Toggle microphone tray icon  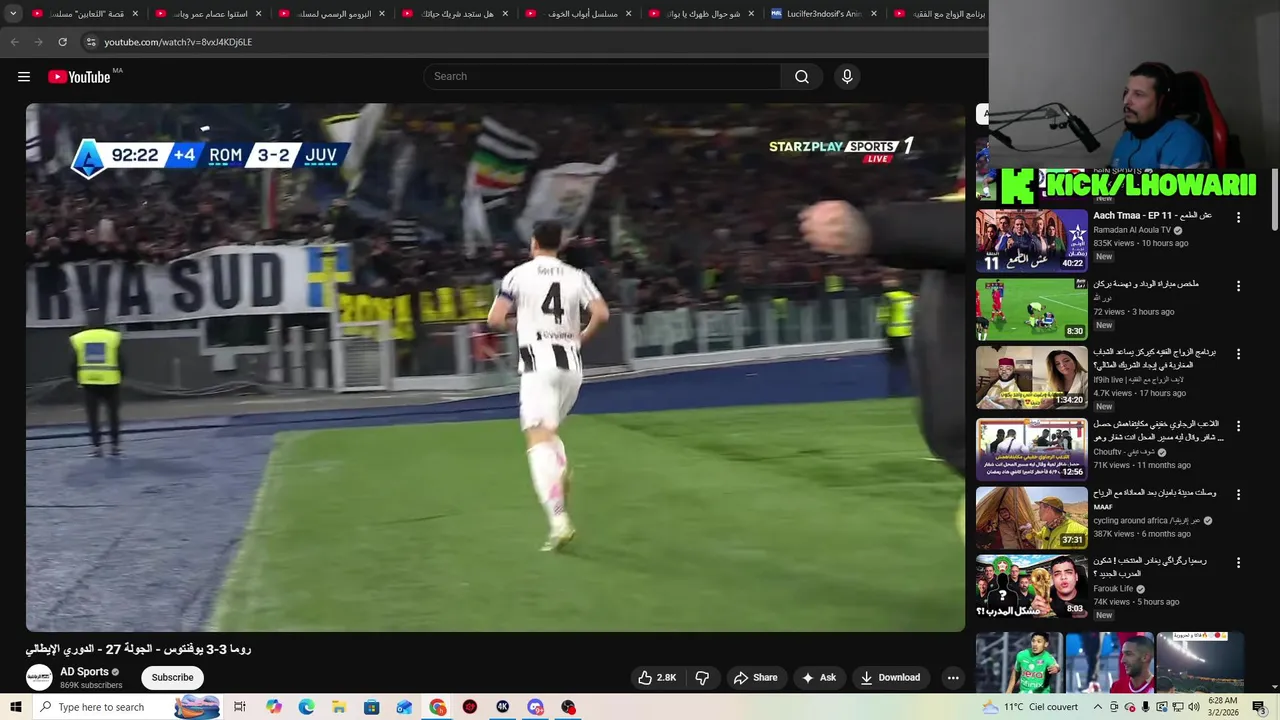click(x=1145, y=707)
